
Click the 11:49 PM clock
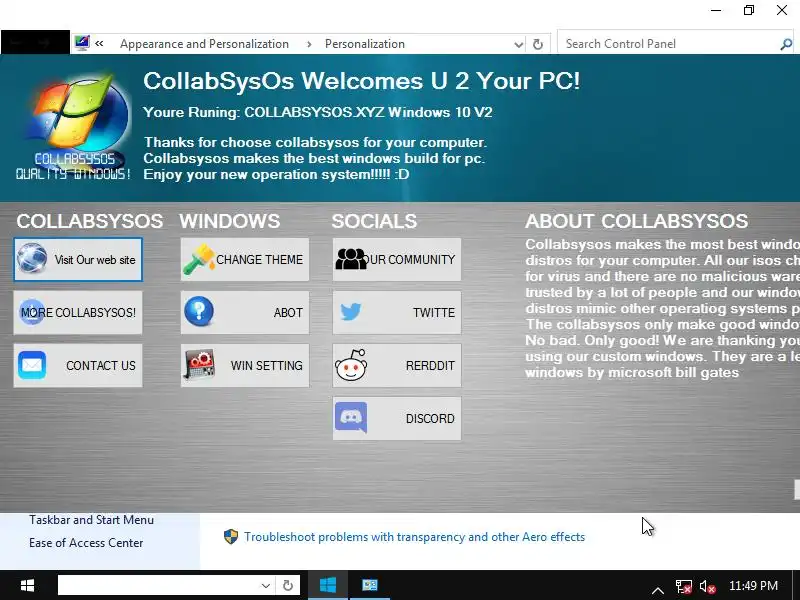tap(753, 585)
